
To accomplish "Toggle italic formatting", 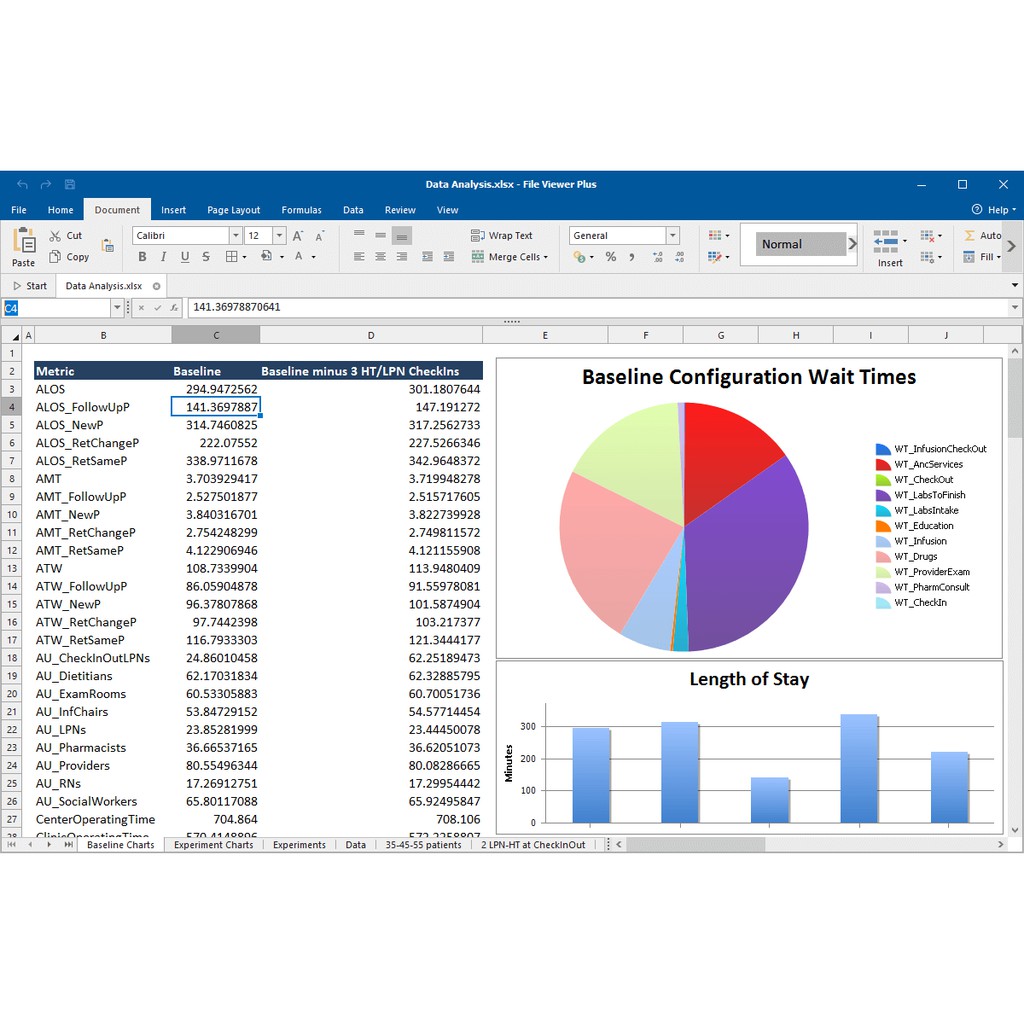I will tap(164, 257).
